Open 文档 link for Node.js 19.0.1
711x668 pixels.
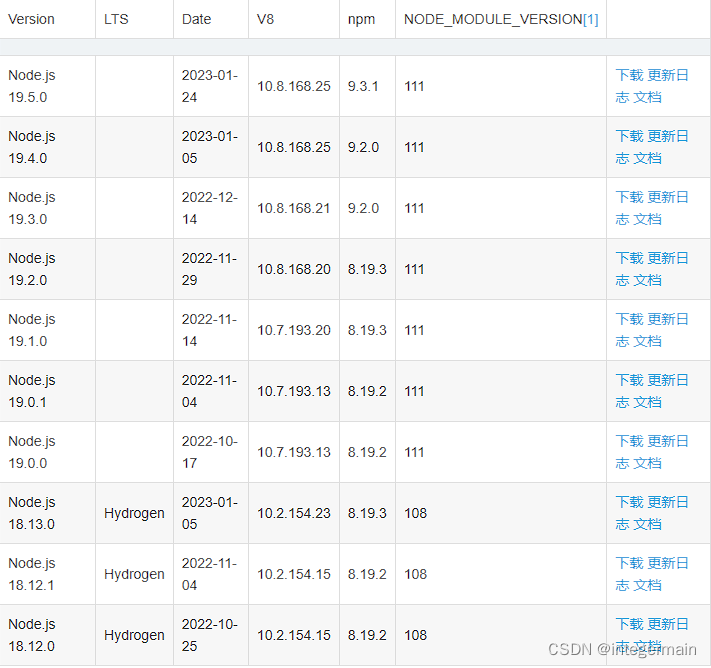click(x=647, y=402)
